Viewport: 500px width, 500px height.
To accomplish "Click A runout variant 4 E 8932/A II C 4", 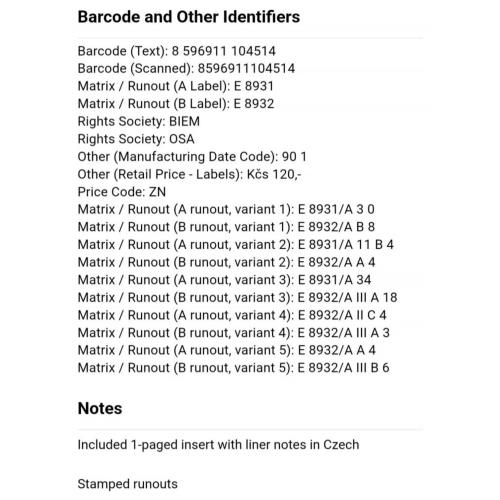I will click(232, 315).
